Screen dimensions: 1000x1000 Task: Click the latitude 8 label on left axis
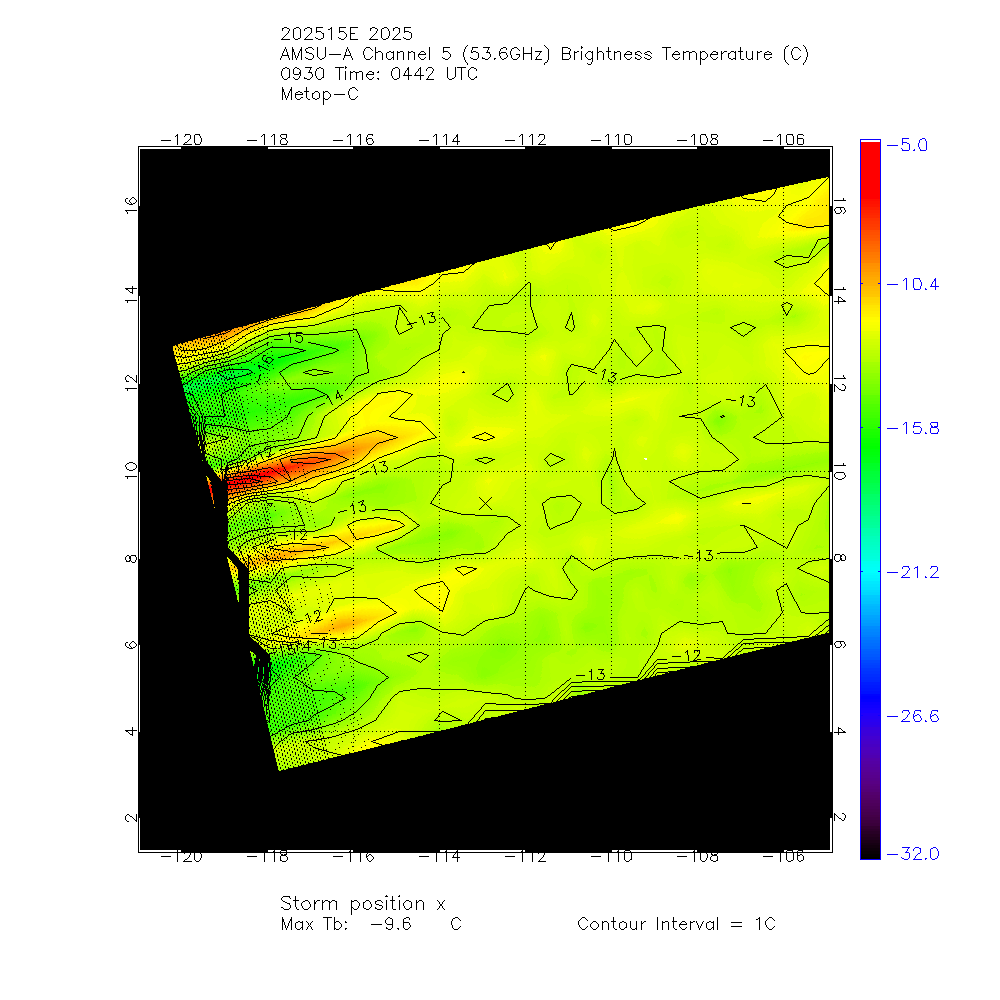(x=131, y=559)
